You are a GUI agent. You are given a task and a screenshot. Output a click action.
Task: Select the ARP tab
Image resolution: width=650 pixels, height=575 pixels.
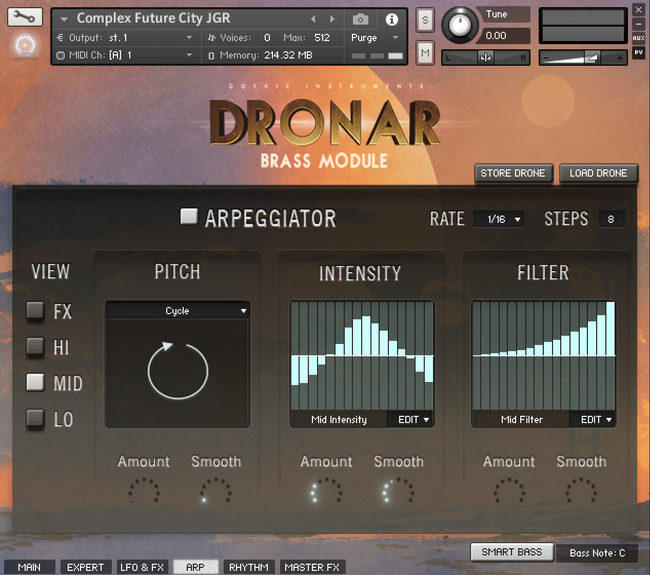point(195,567)
